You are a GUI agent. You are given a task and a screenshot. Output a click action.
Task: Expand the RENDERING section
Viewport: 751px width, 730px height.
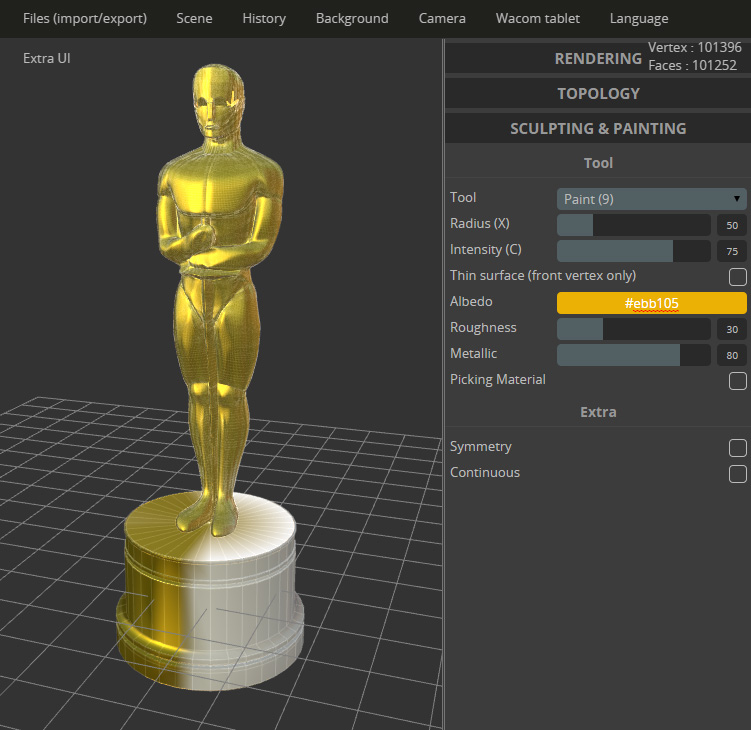pos(598,58)
